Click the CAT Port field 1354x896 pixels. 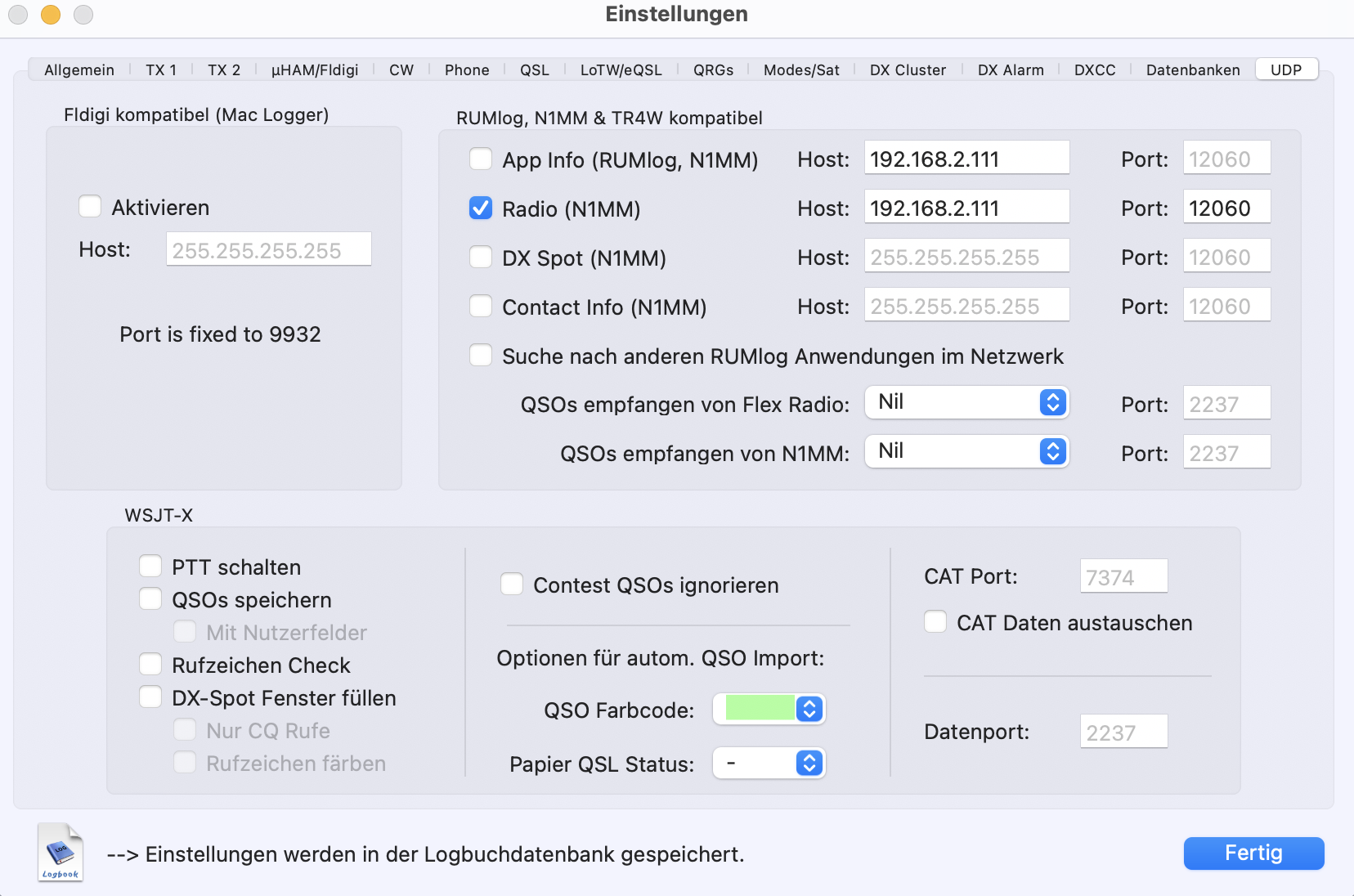pyautogui.click(x=1124, y=576)
